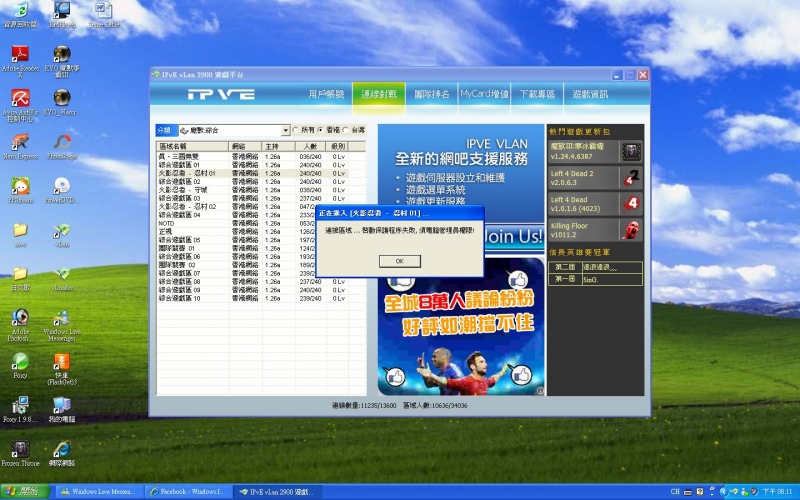Open vLan desktop shortcut icon
800x500 pixels.
coord(62,234)
